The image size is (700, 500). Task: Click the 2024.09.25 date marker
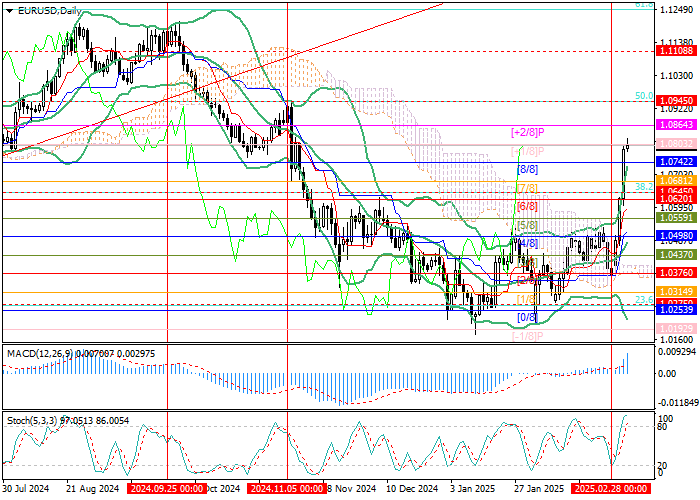coord(168,489)
